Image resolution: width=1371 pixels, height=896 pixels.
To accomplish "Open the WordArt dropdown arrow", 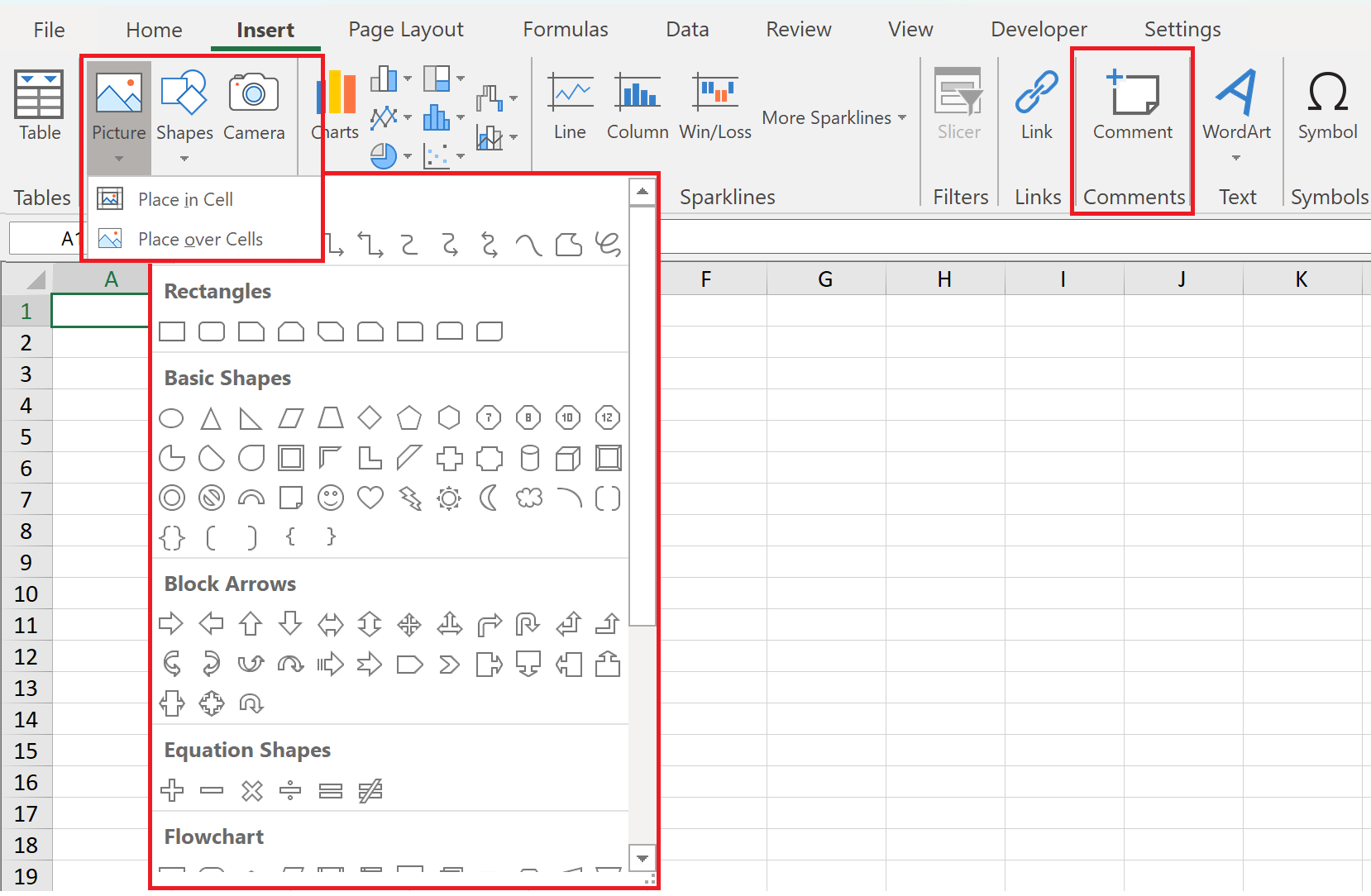I will (1236, 158).
